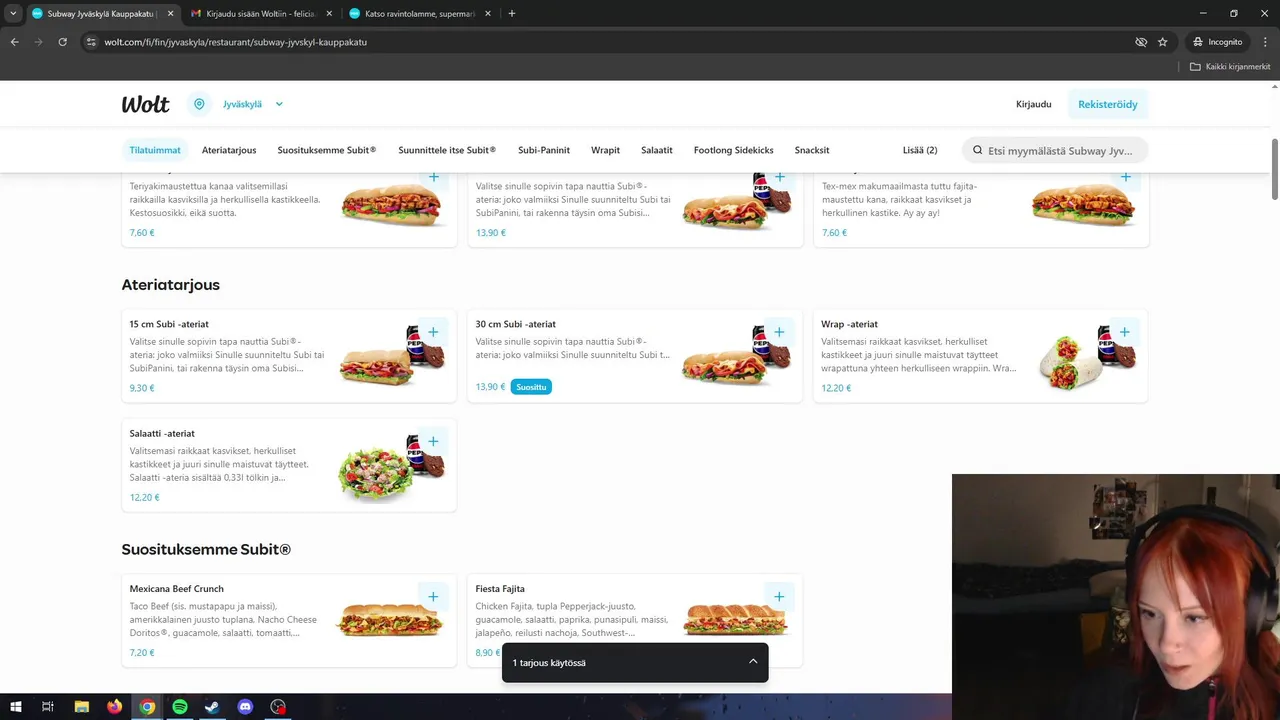Image resolution: width=1280 pixels, height=720 pixels.
Task: Open the Chrome three-dot menu
Action: click(x=1264, y=42)
